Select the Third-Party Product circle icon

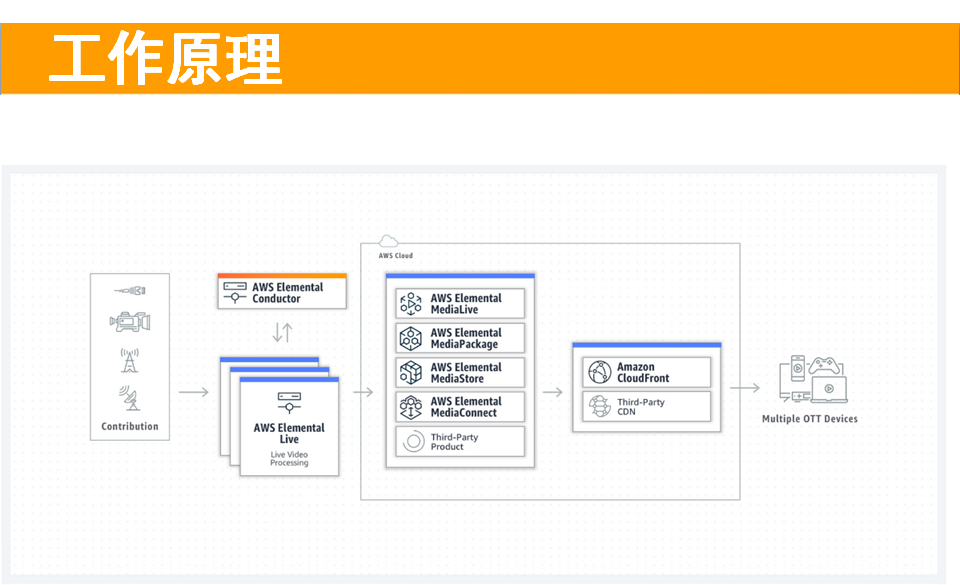coord(413,441)
